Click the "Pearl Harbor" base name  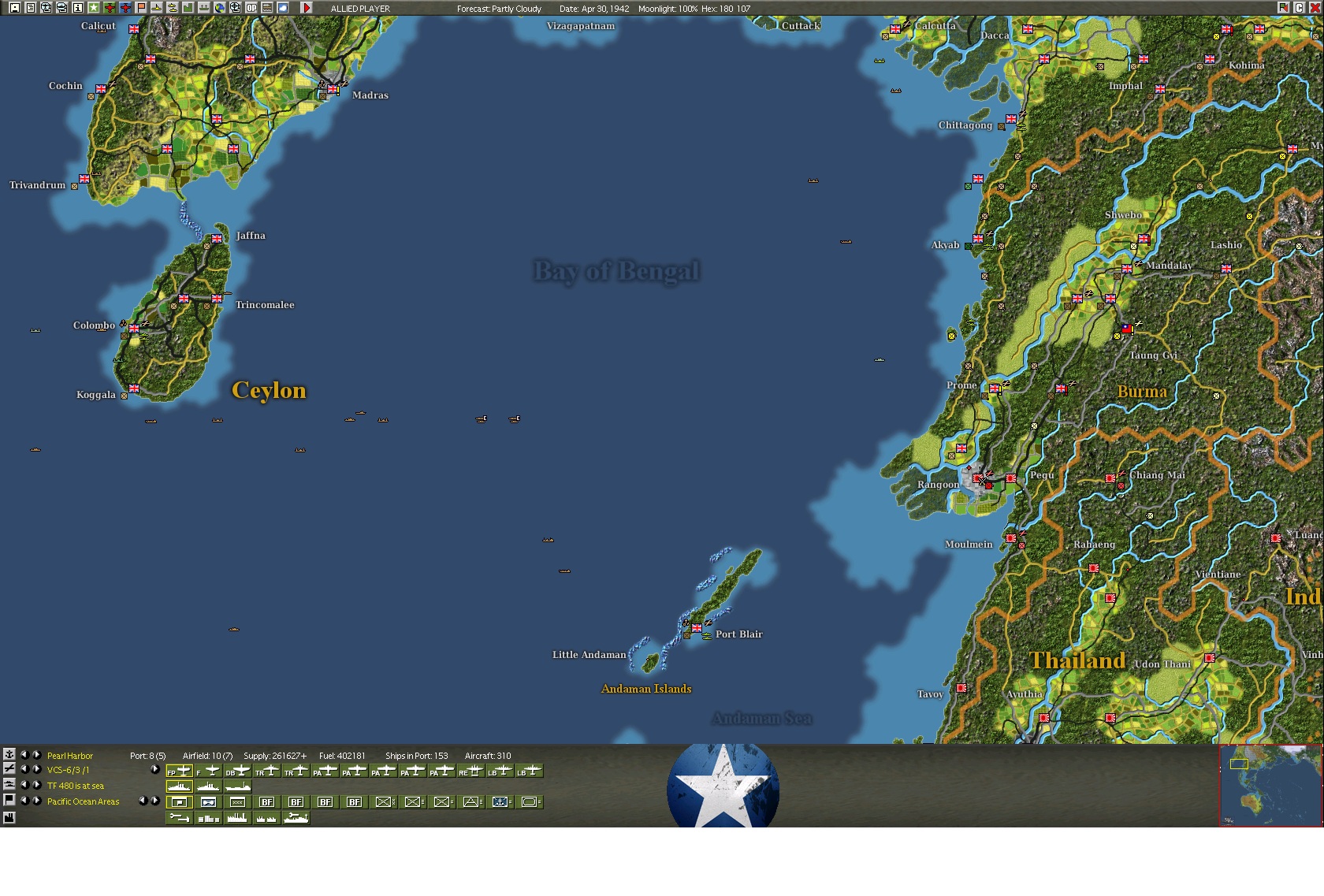point(70,756)
